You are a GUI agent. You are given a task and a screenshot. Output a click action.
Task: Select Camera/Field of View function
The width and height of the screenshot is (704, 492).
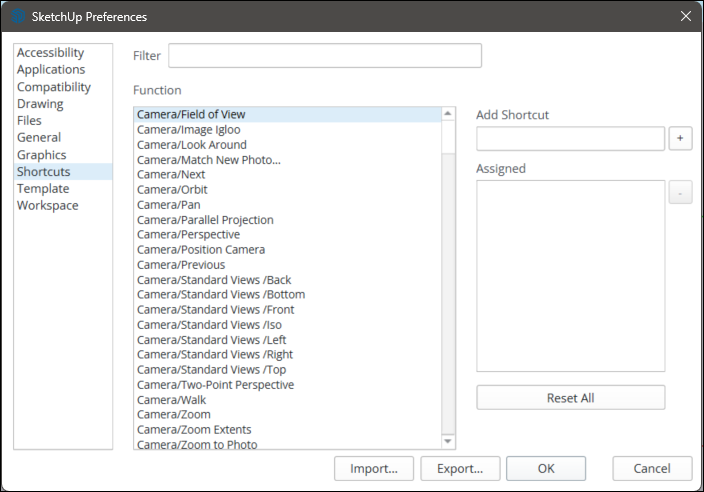[288, 114]
